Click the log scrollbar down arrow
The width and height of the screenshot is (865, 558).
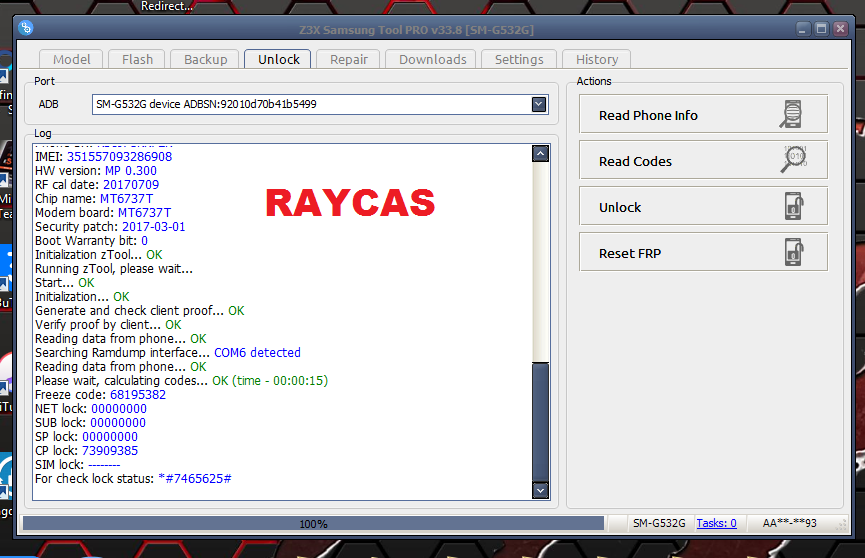pyautogui.click(x=540, y=490)
